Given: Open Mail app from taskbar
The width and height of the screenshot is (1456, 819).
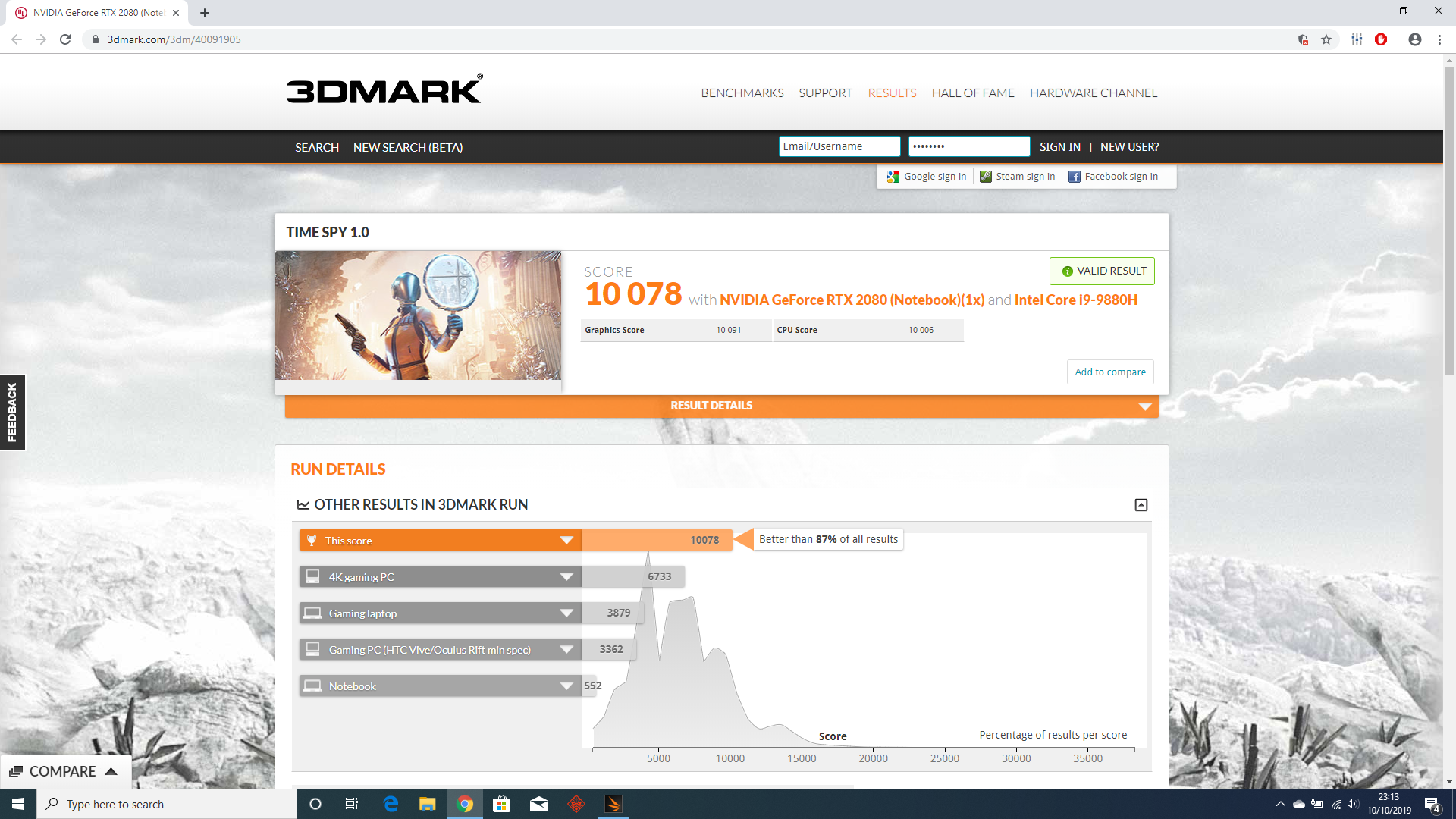Looking at the screenshot, I should [539, 804].
